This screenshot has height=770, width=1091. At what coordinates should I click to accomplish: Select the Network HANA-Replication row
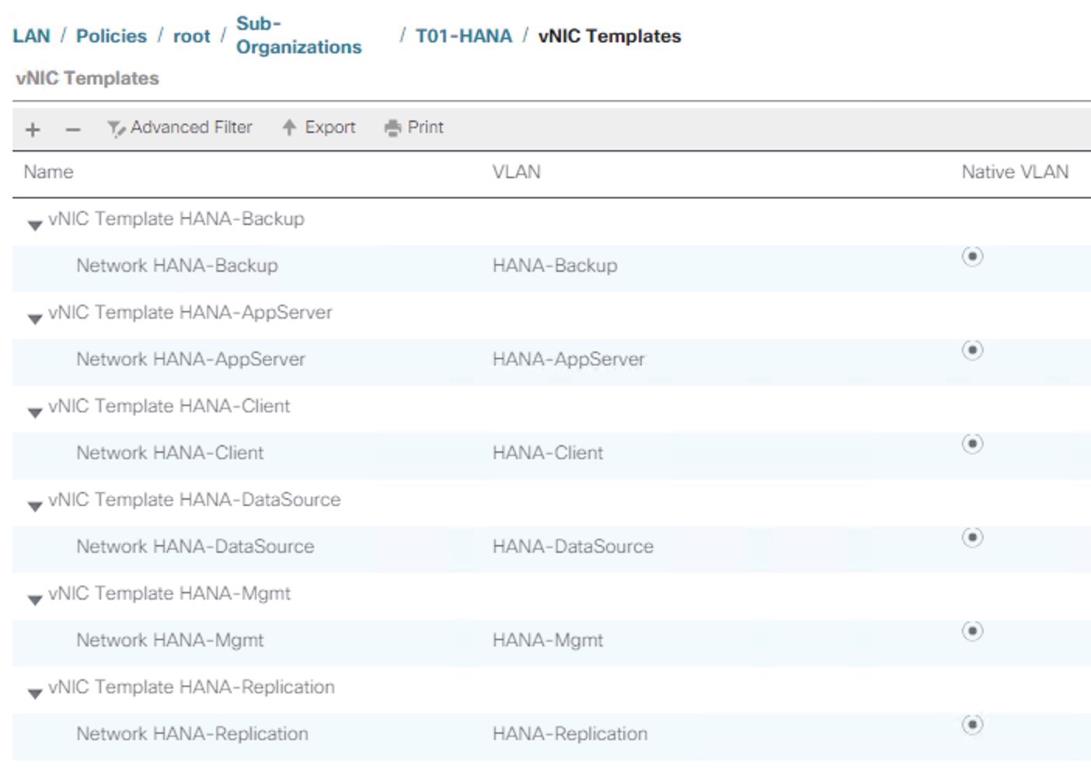(x=551, y=736)
